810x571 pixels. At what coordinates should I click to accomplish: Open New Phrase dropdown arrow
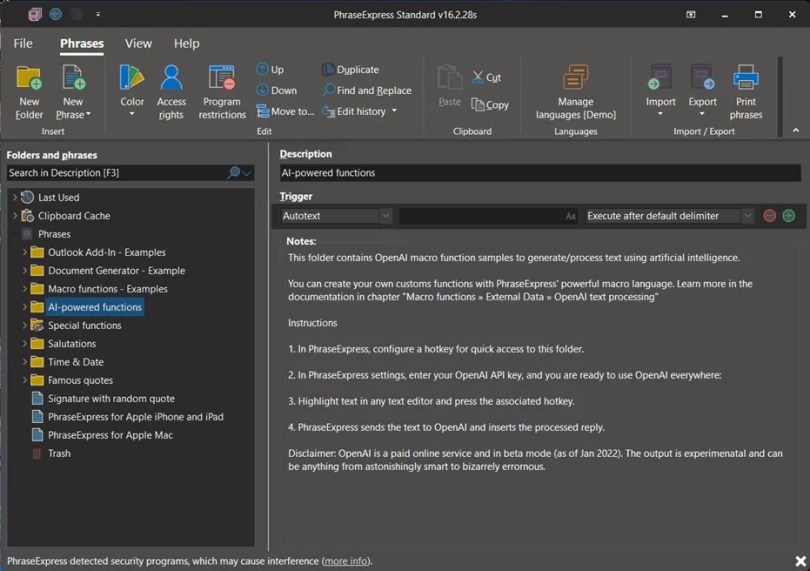click(x=88, y=114)
